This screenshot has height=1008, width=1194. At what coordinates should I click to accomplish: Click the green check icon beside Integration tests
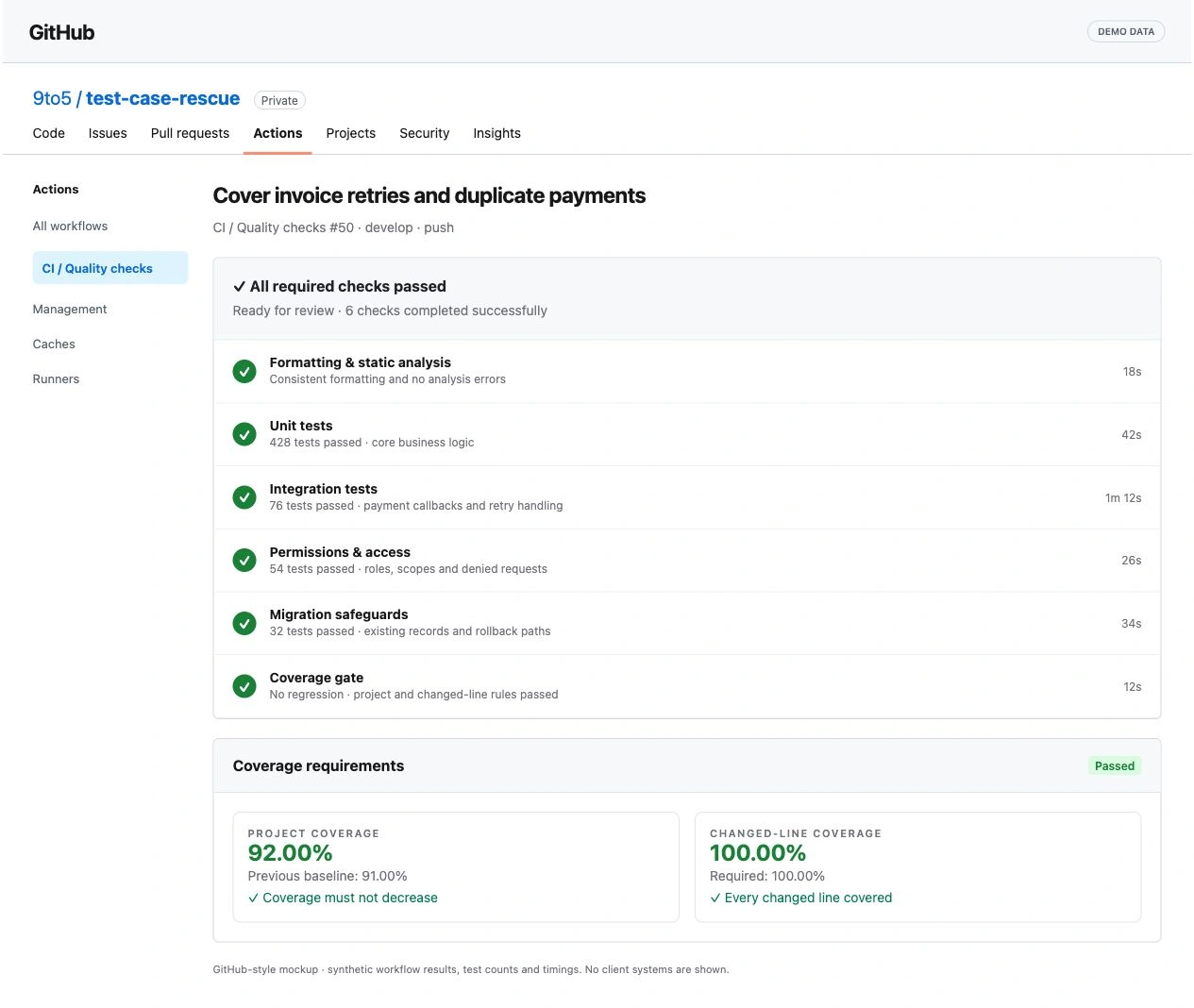pyautogui.click(x=244, y=497)
